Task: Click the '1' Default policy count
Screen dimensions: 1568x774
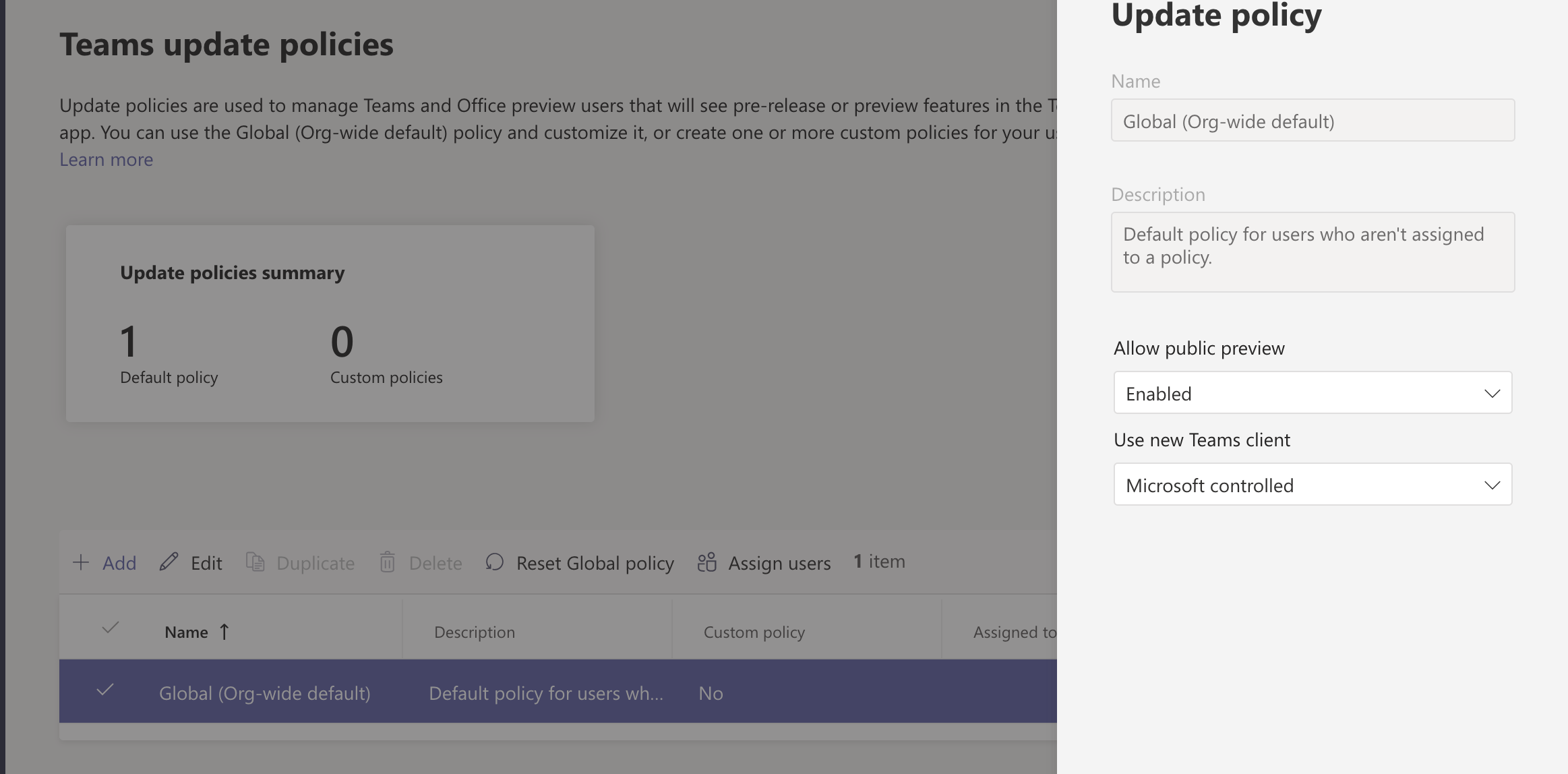Action: [x=129, y=341]
